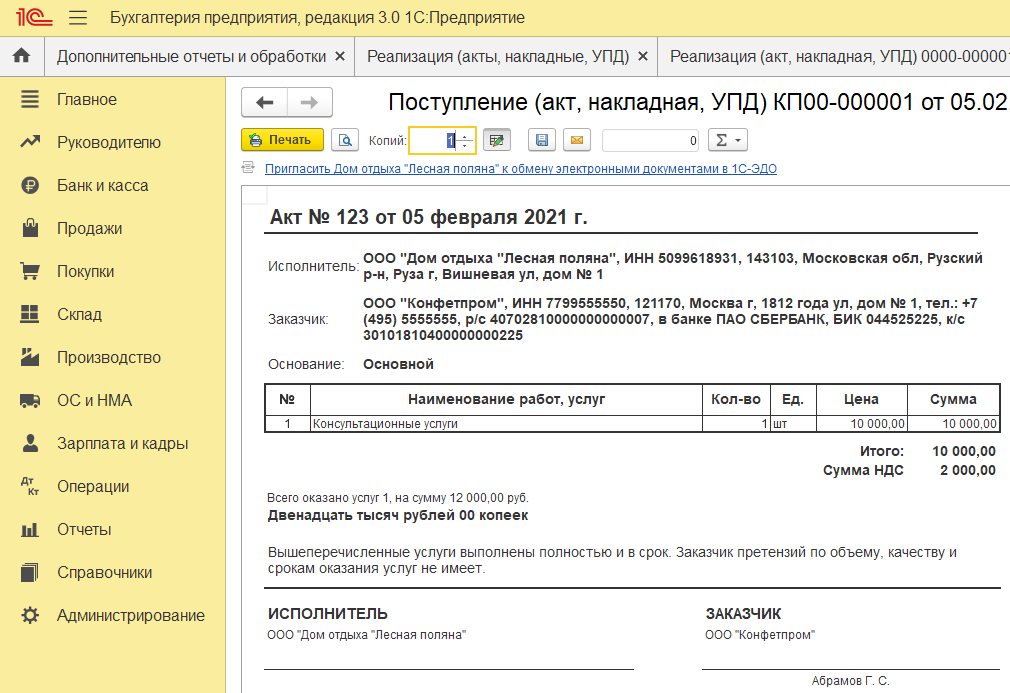Click the Операции Дт/Кт icon
This screenshot has width=1010, height=693.
click(30, 486)
